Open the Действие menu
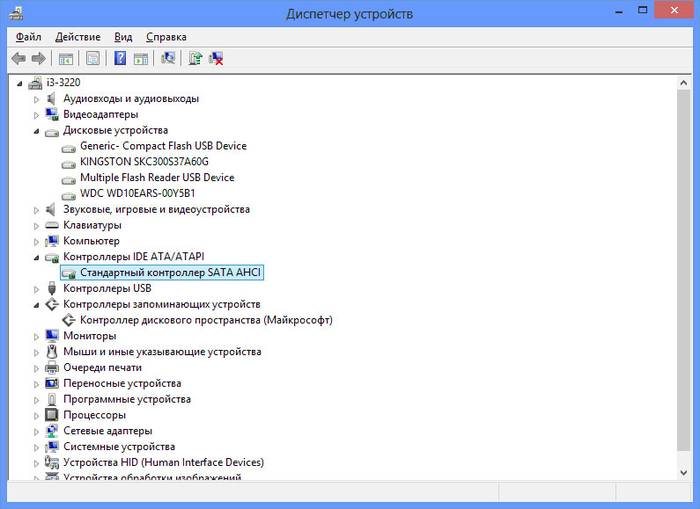 click(x=77, y=36)
